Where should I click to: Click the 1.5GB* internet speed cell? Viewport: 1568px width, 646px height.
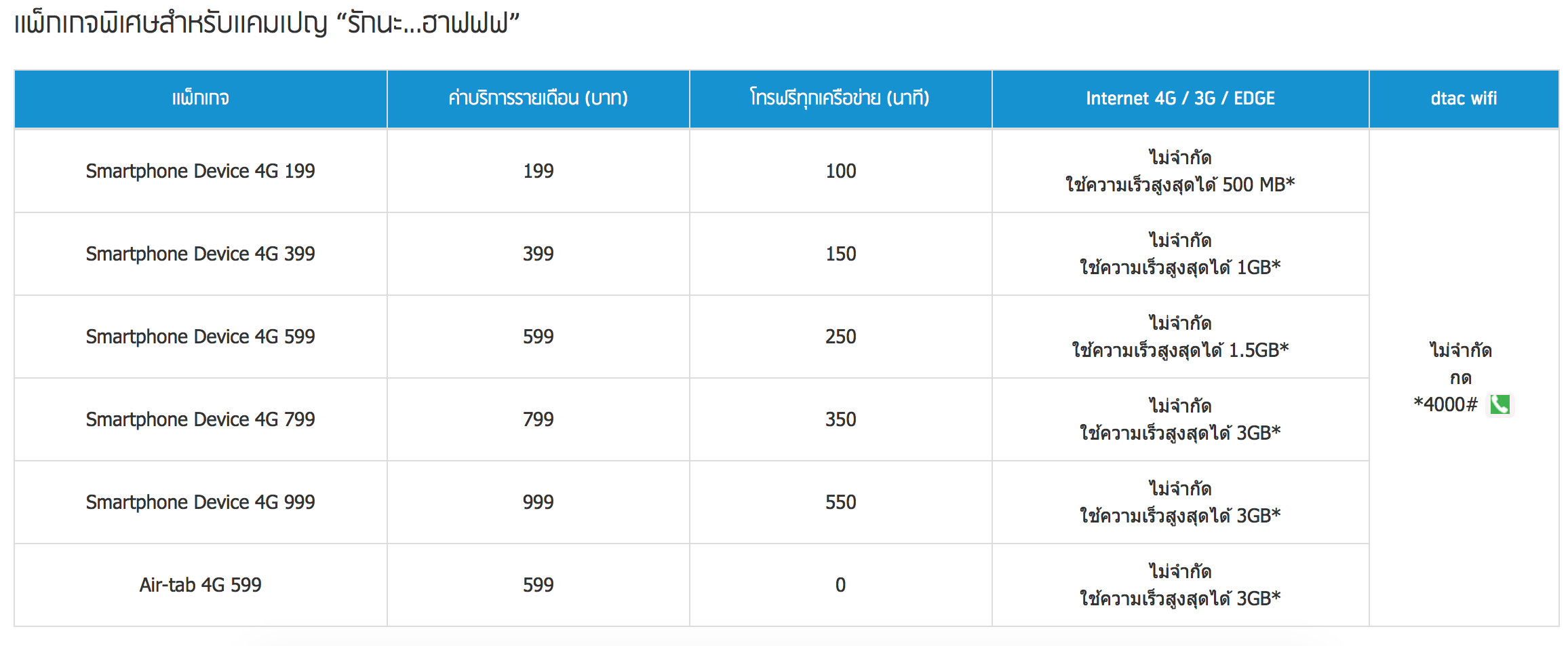tap(1181, 337)
